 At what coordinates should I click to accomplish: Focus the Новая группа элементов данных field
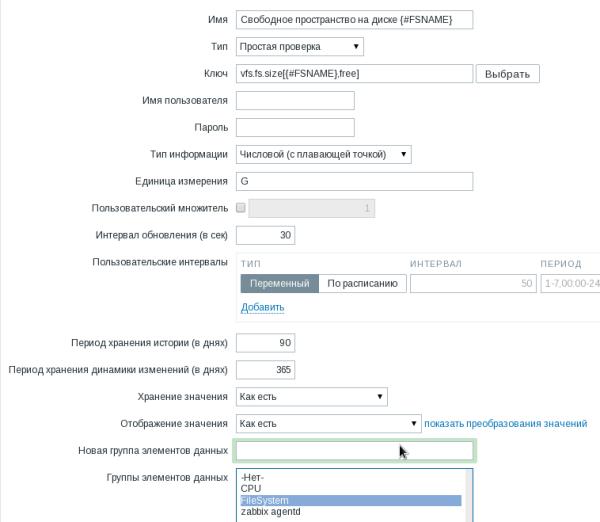coord(353,451)
